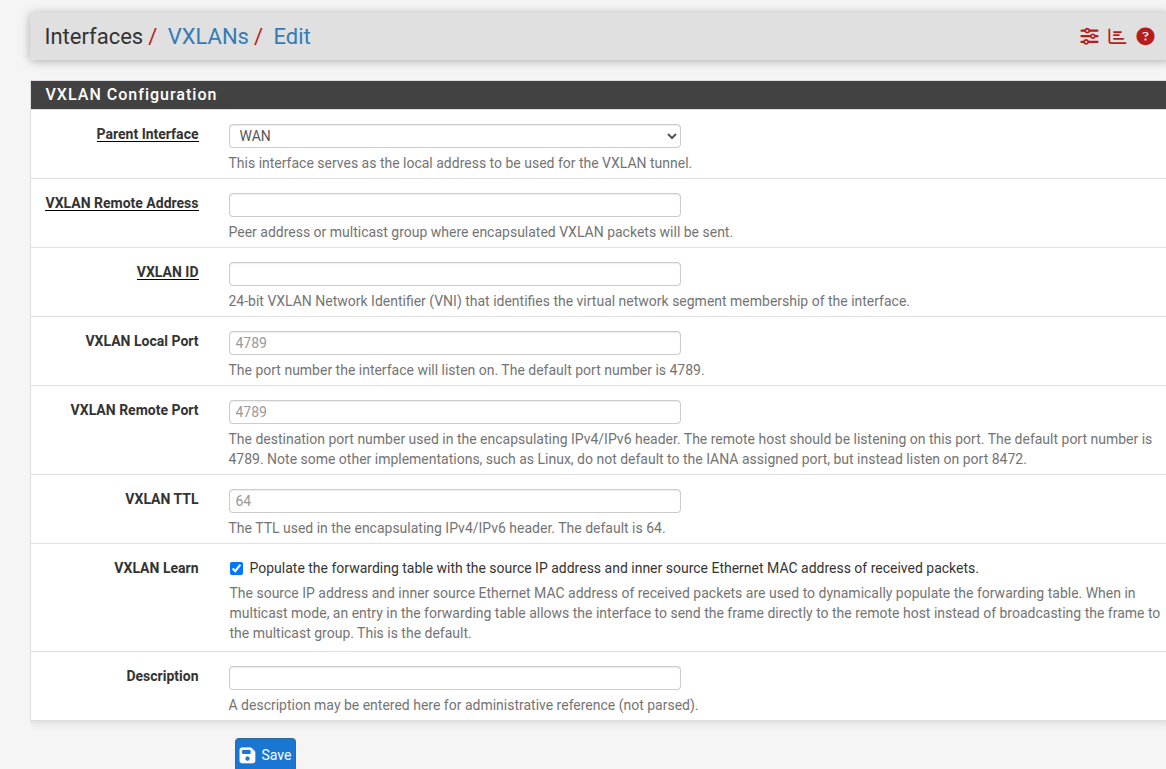Expand the Parent Interface WAN dropdown
Screen dimensions: 1166x769
pos(454,136)
